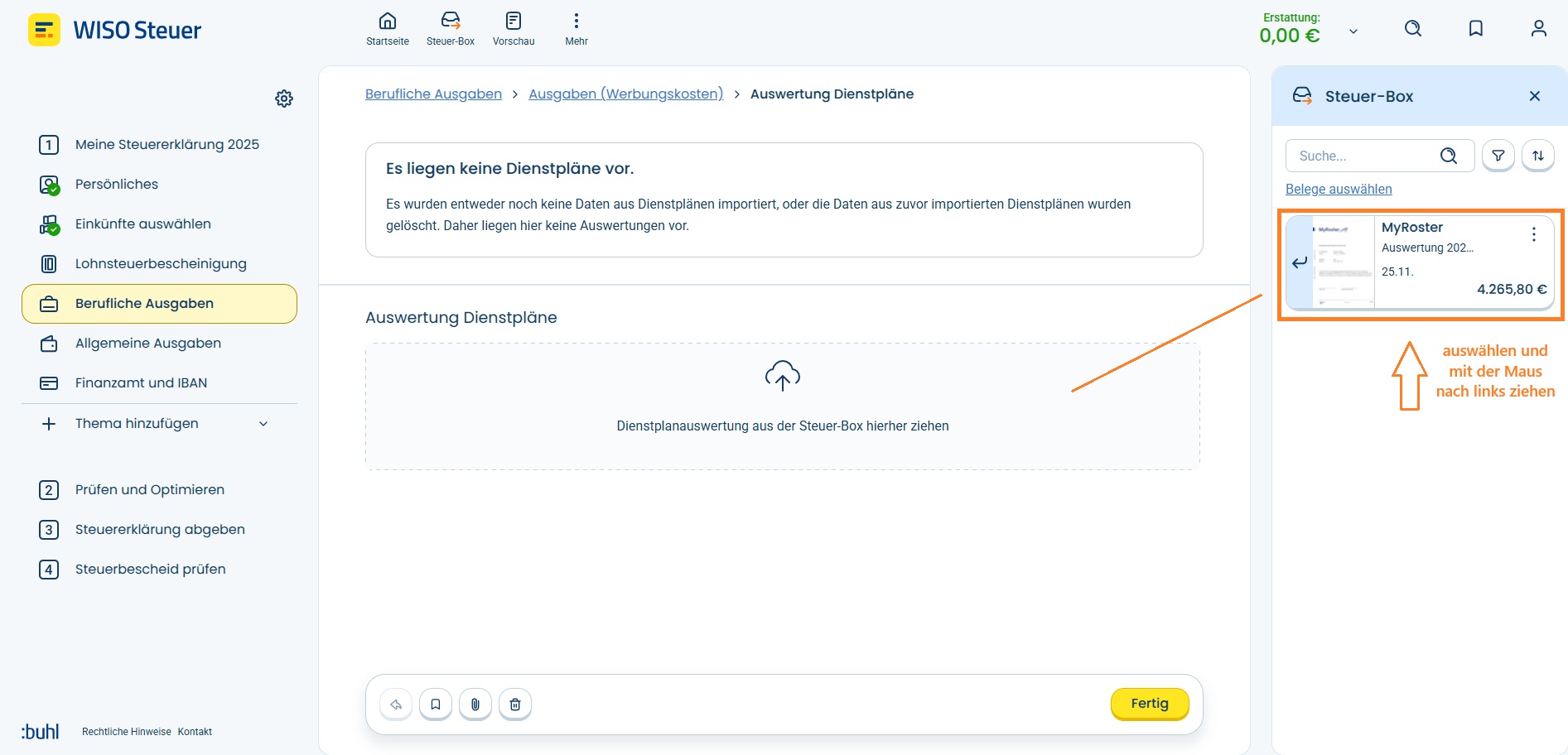Open Steuererklärung abgeben step
This screenshot has width=1568, height=755.
[159, 530]
